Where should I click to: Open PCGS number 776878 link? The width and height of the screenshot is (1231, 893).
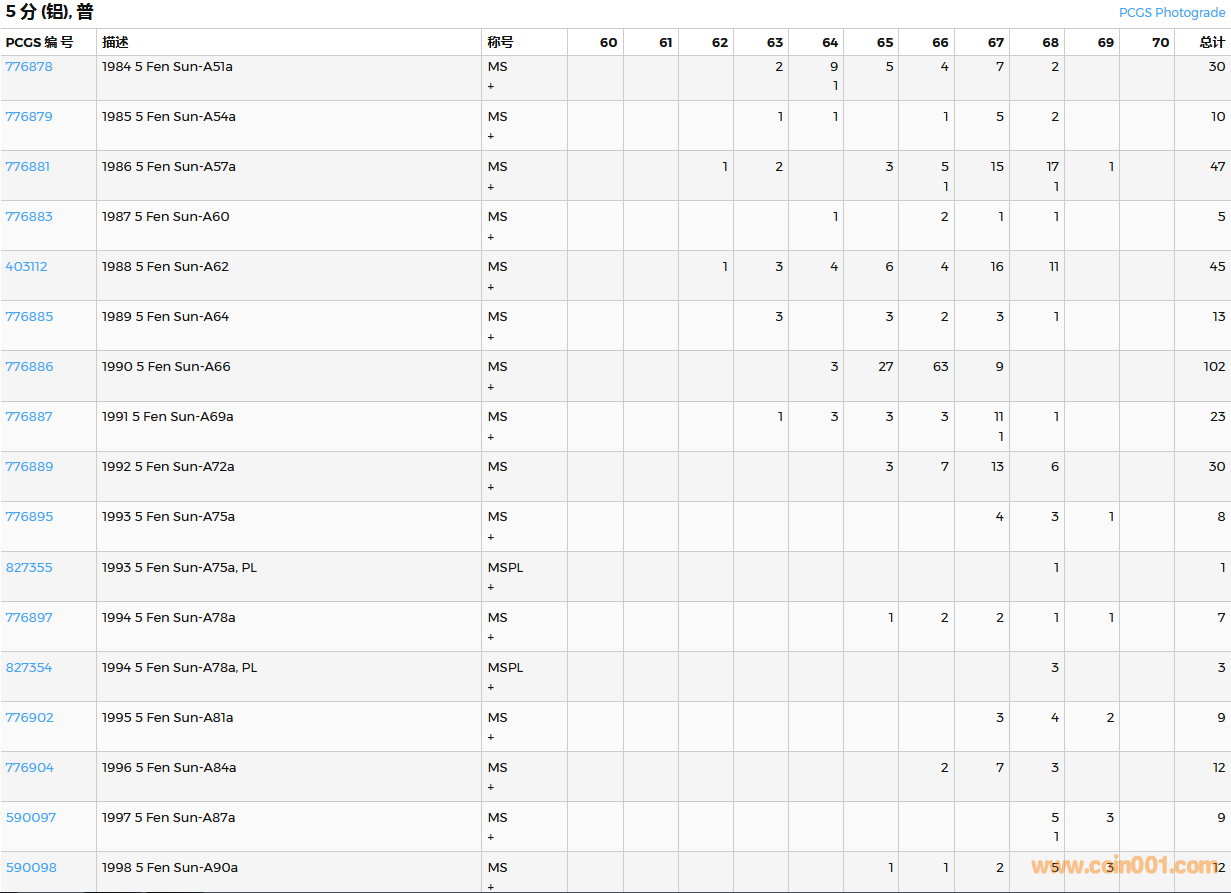click(29, 67)
